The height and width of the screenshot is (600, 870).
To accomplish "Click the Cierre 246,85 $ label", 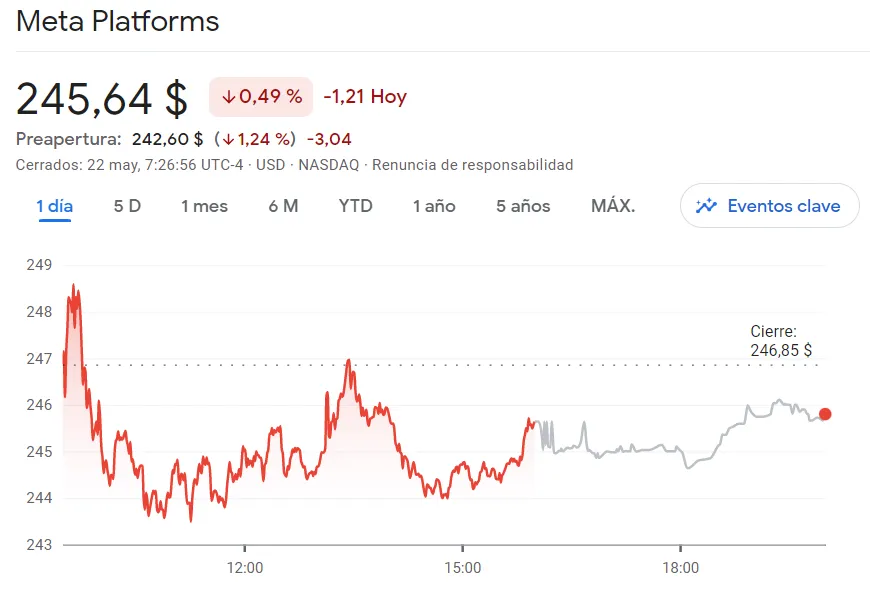I will click(x=780, y=341).
